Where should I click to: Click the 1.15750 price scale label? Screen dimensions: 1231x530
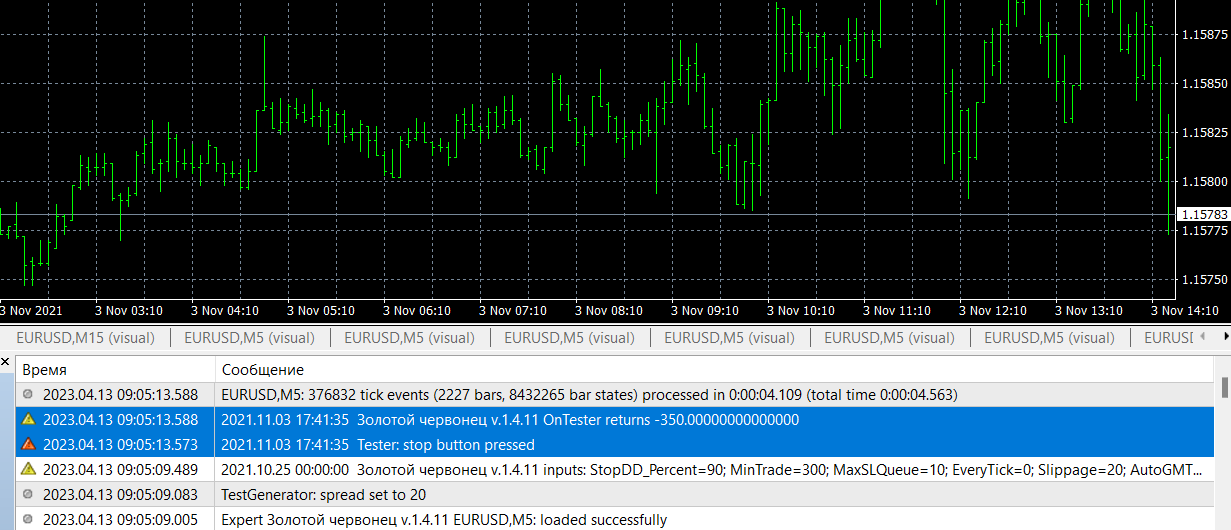coord(1204,280)
